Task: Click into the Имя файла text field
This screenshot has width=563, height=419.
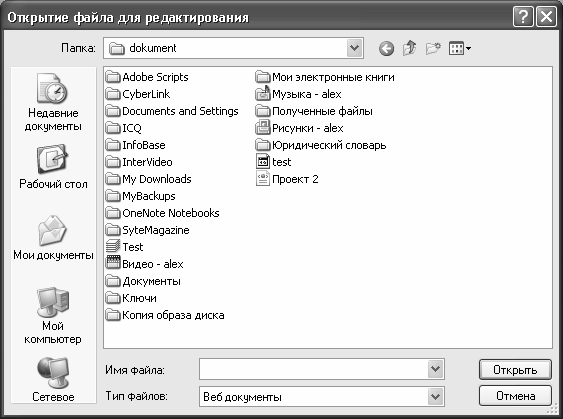Action: [x=313, y=369]
